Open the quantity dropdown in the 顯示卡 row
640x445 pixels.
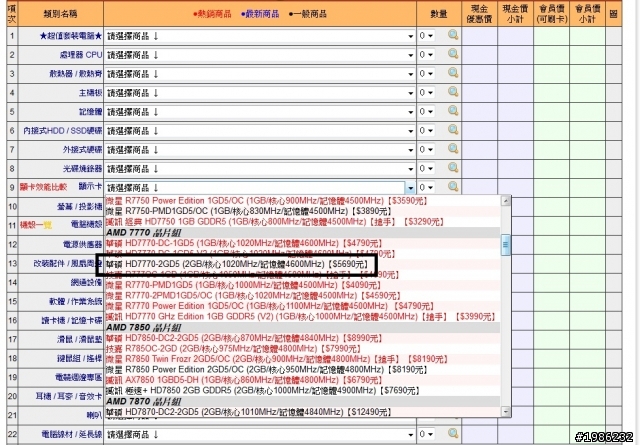(426, 187)
